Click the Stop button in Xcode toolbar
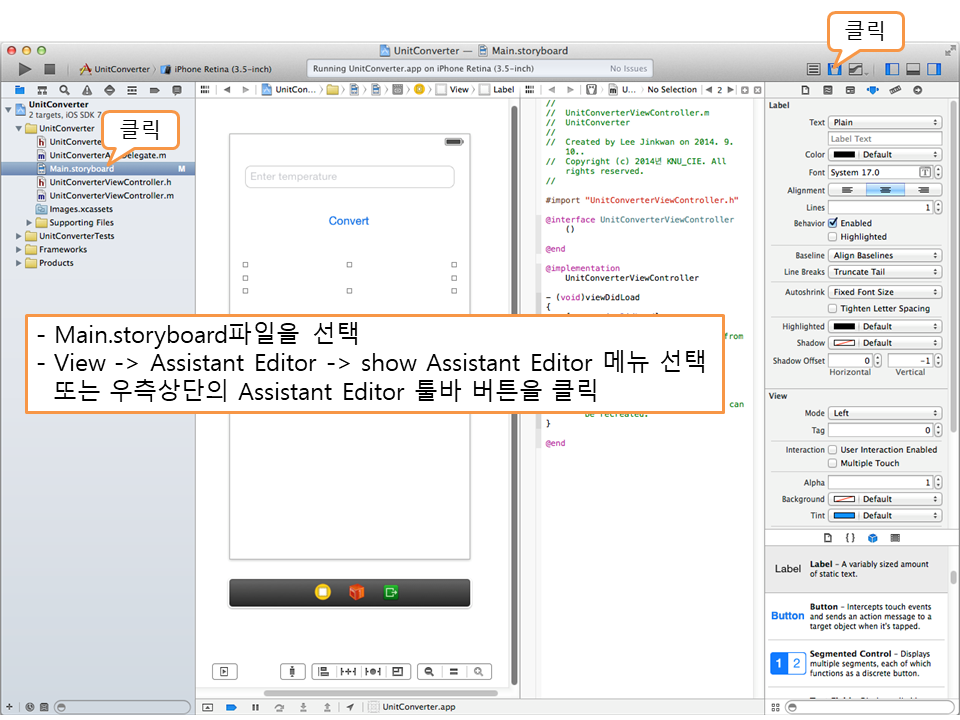Screen dimensions: 960x720 click(49, 69)
